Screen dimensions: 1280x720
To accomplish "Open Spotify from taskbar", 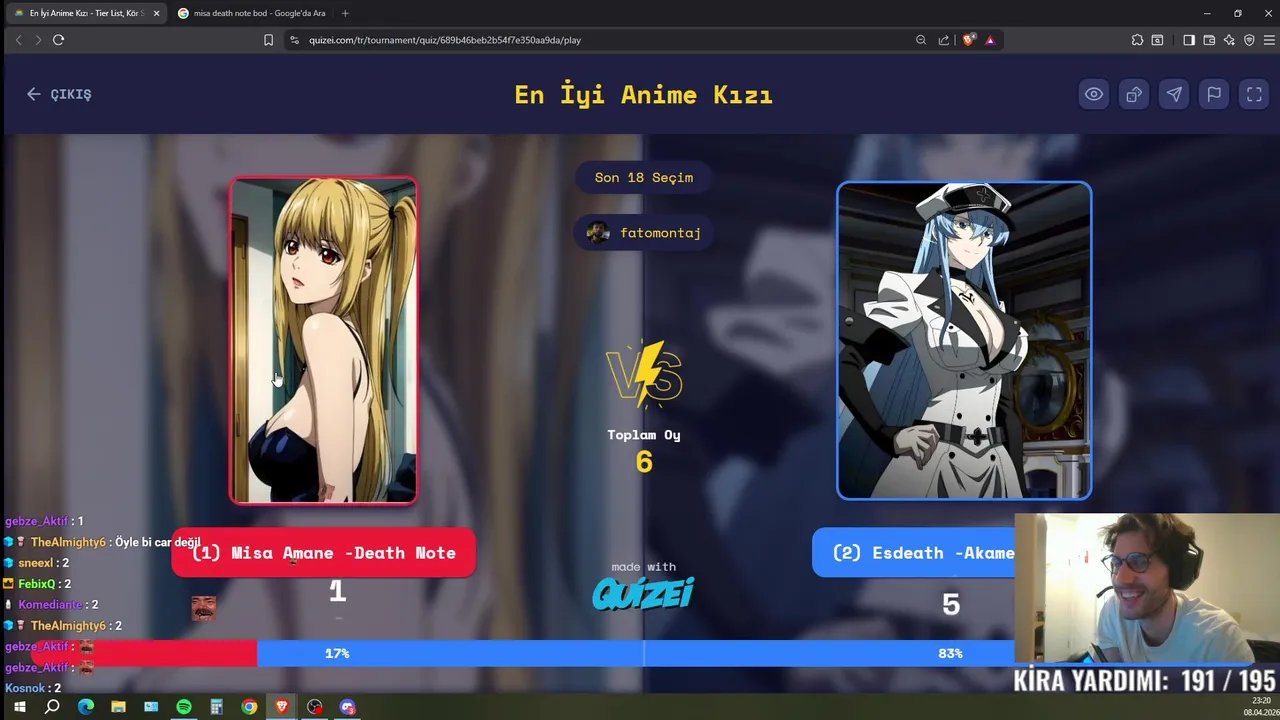I will tap(184, 707).
